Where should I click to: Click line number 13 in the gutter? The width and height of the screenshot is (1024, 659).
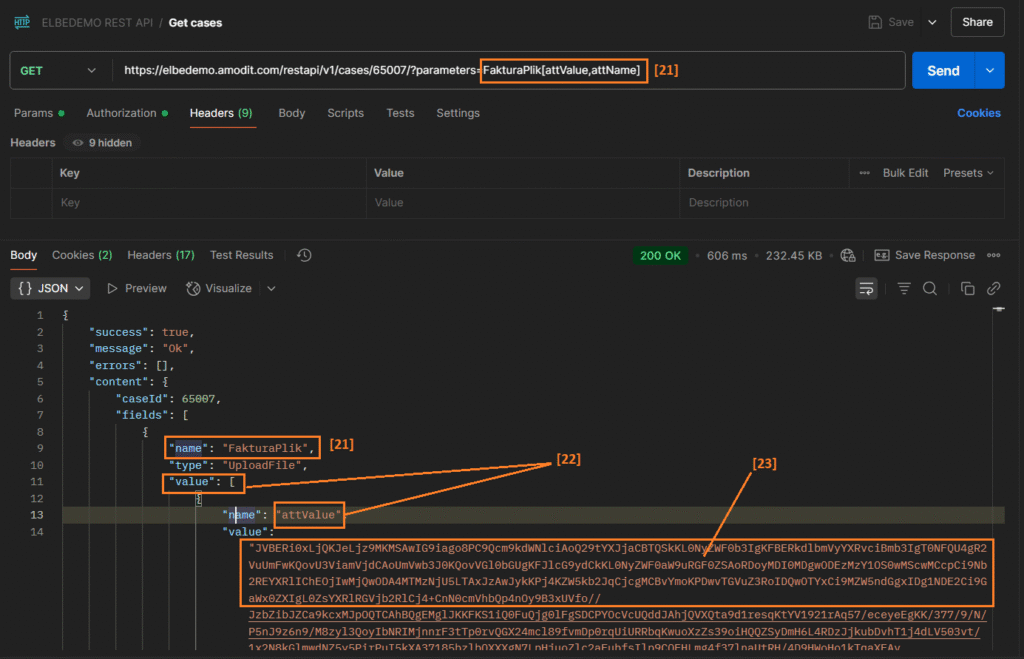(x=37, y=515)
